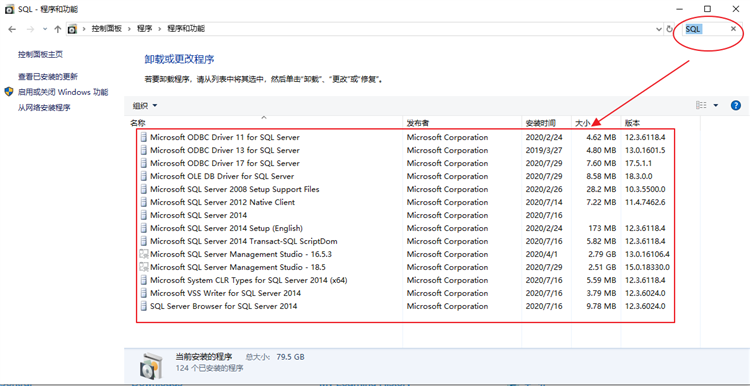
Task: Click the icon of Microsoft SQL Server 2014
Action: (144, 215)
